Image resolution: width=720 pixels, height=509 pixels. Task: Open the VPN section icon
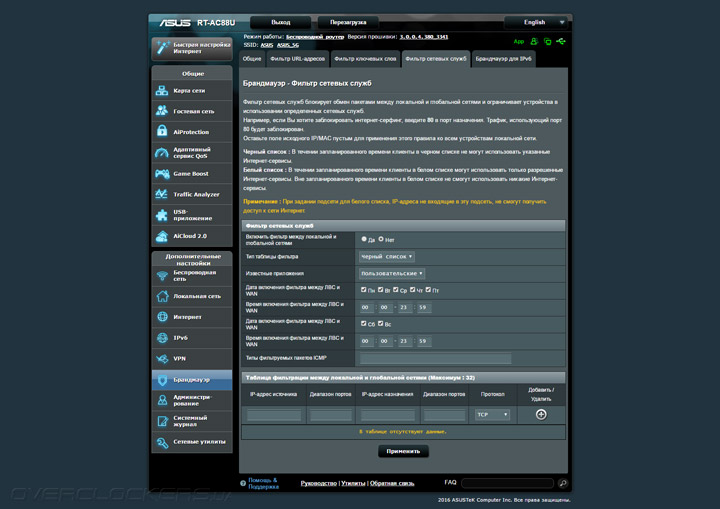164,358
